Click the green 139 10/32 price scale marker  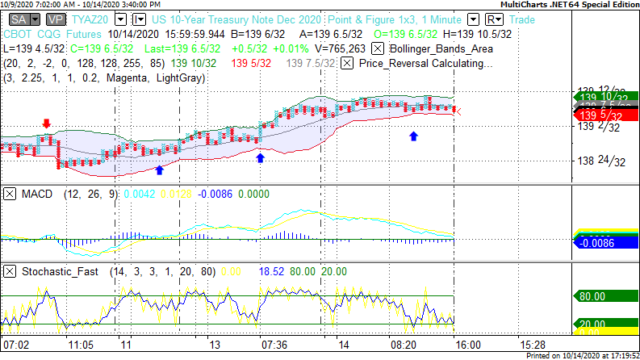606,97
